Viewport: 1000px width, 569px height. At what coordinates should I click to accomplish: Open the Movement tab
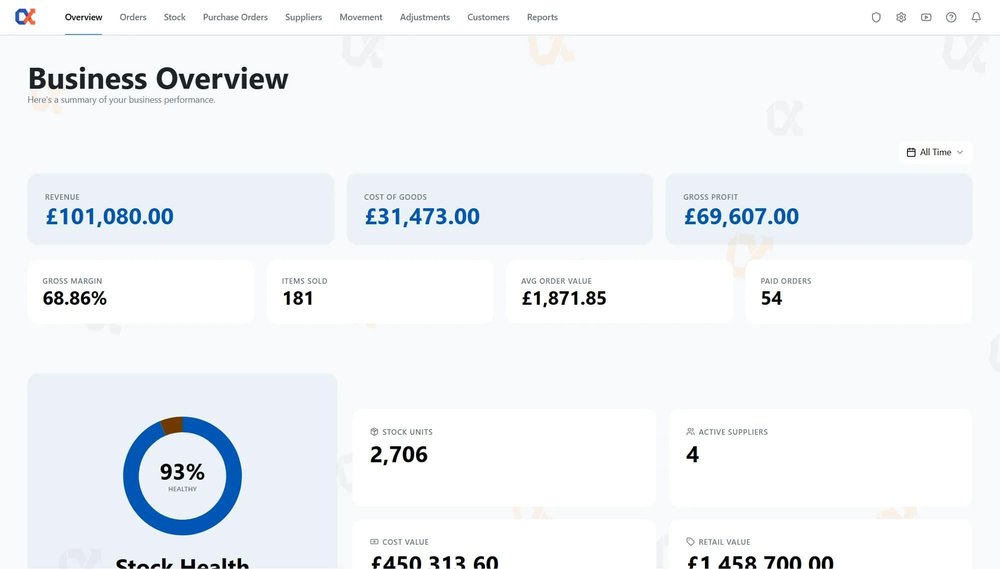(x=361, y=17)
